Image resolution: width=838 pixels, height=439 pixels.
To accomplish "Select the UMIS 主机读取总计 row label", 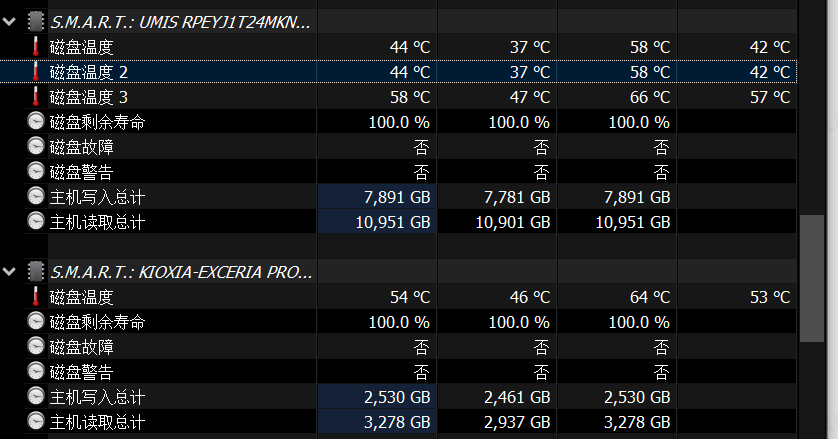I will pyautogui.click(x=98, y=222).
